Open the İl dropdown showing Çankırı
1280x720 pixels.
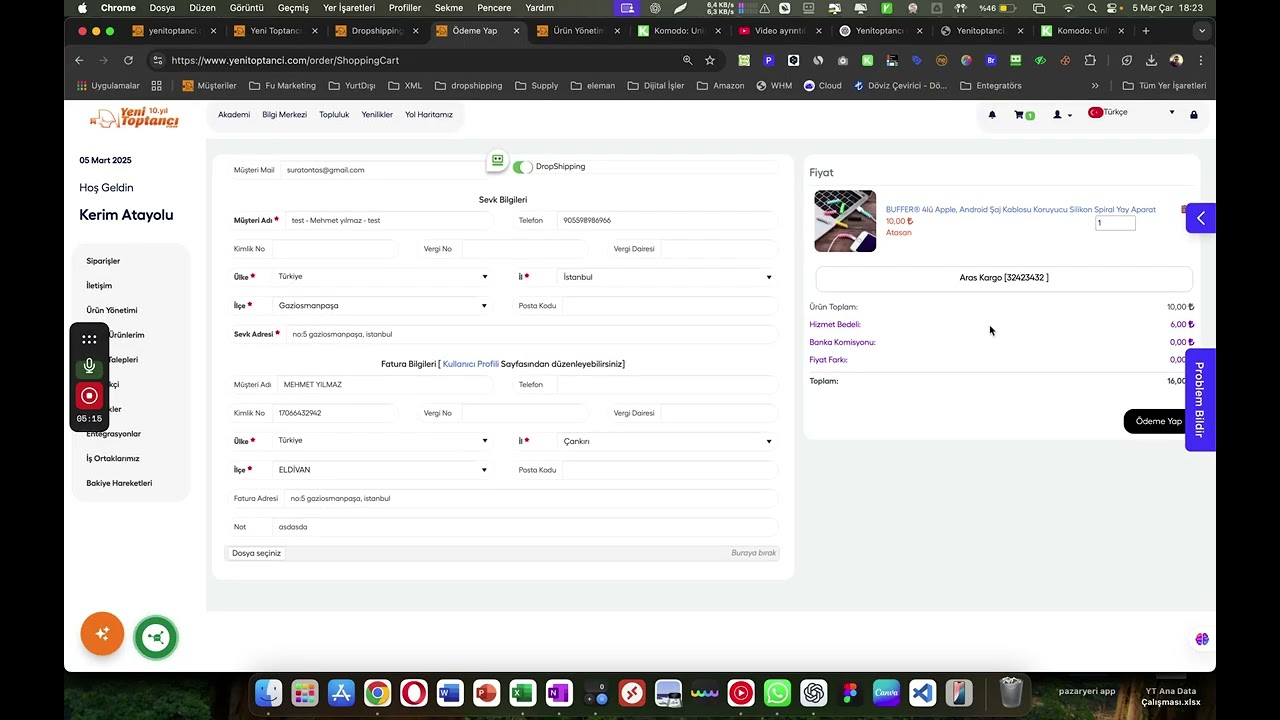coord(667,441)
